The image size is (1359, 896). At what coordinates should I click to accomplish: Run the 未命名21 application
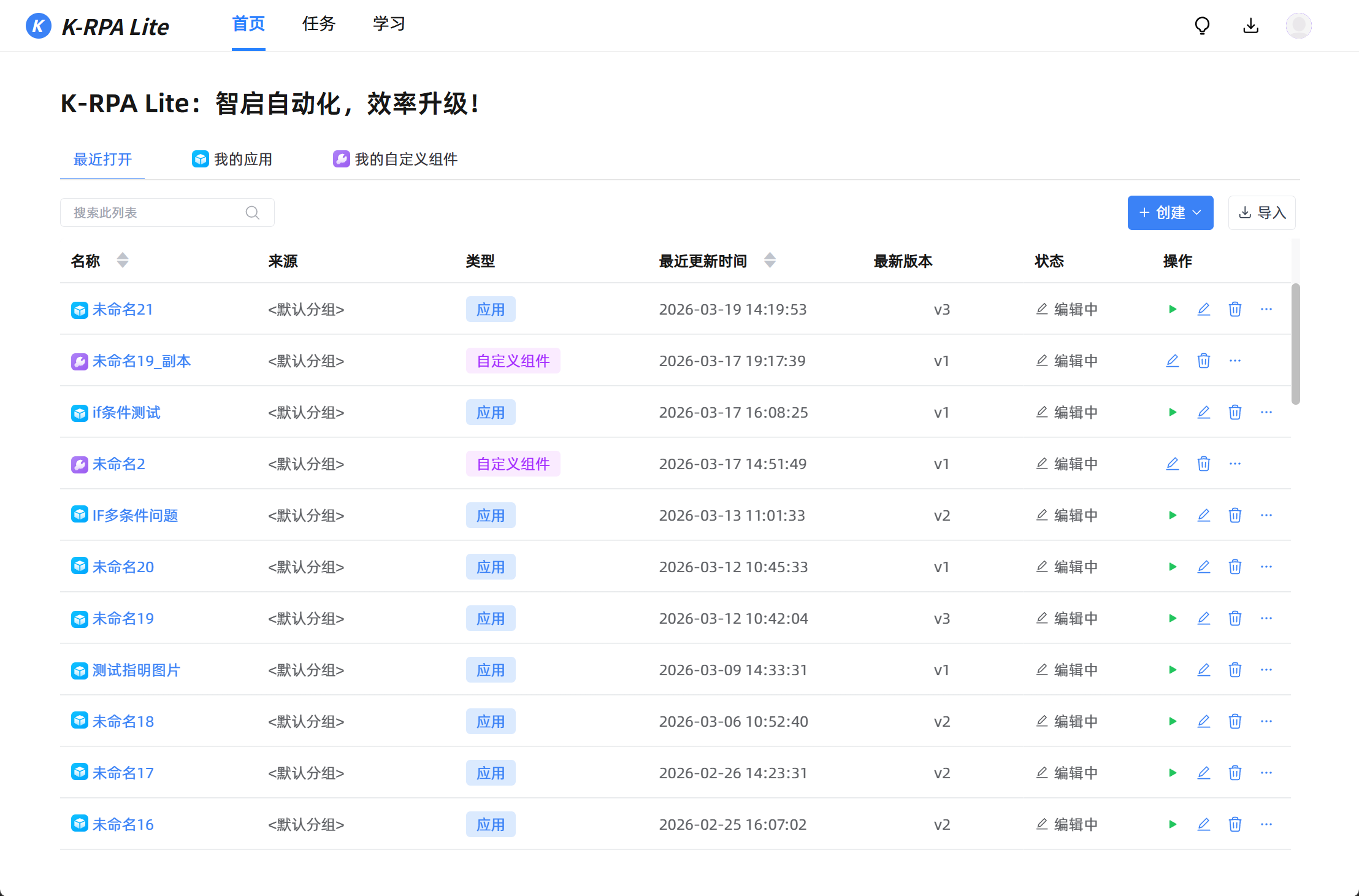point(1173,309)
